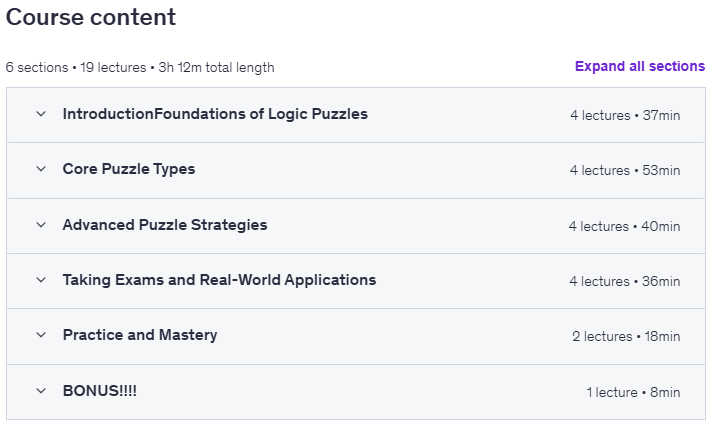
Task: Select the Advanced Puzzle Strategies section title
Action: pos(165,225)
